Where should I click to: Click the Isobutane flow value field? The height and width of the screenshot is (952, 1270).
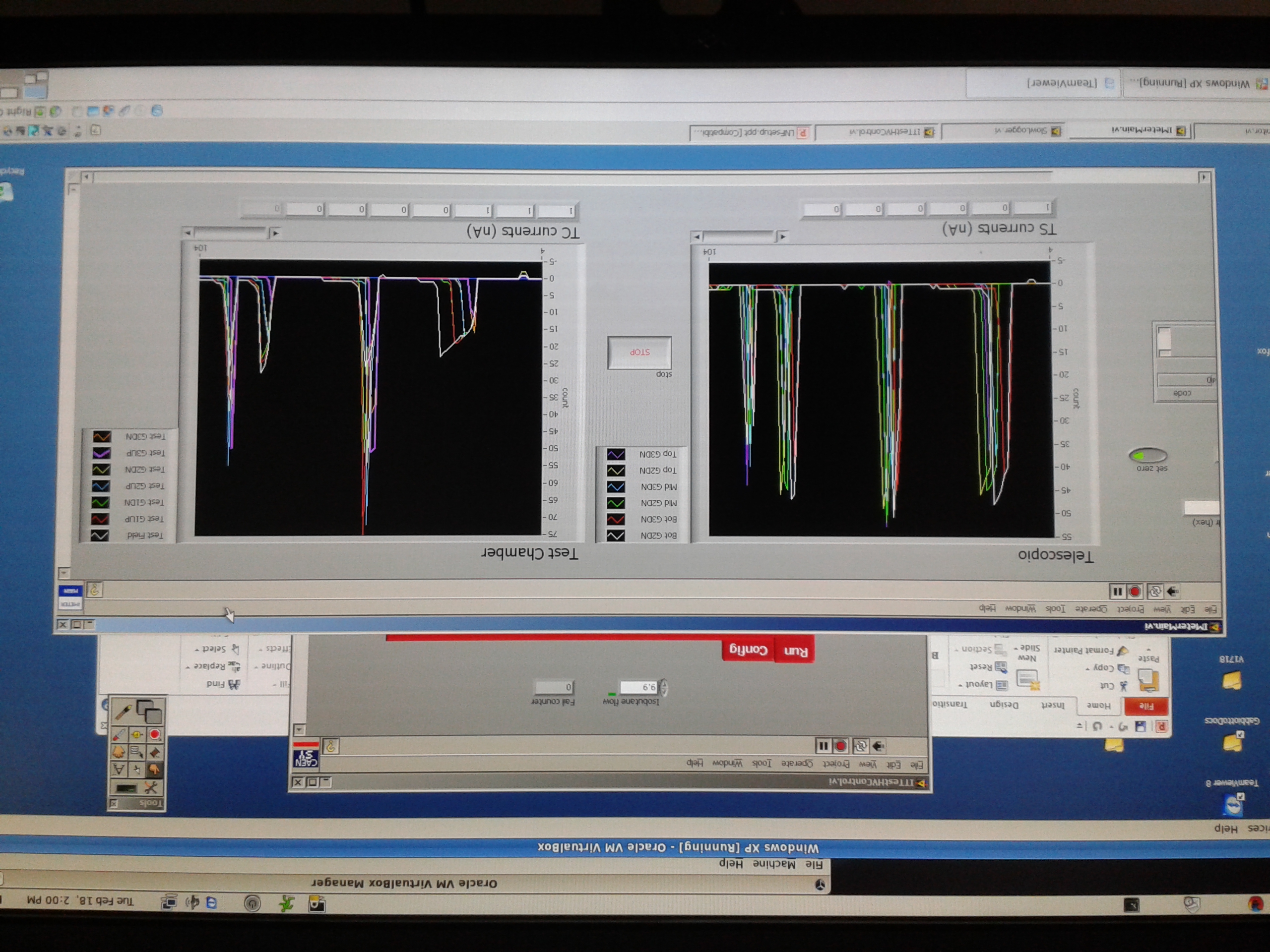[639, 687]
